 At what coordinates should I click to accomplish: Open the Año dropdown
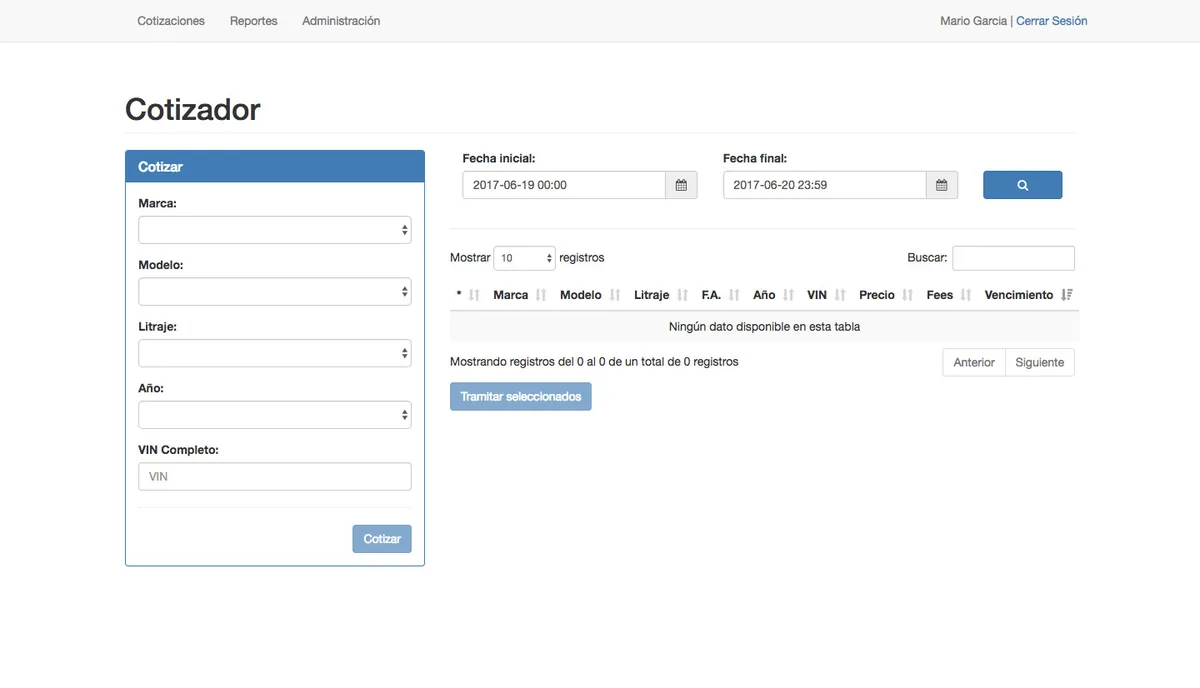click(275, 415)
